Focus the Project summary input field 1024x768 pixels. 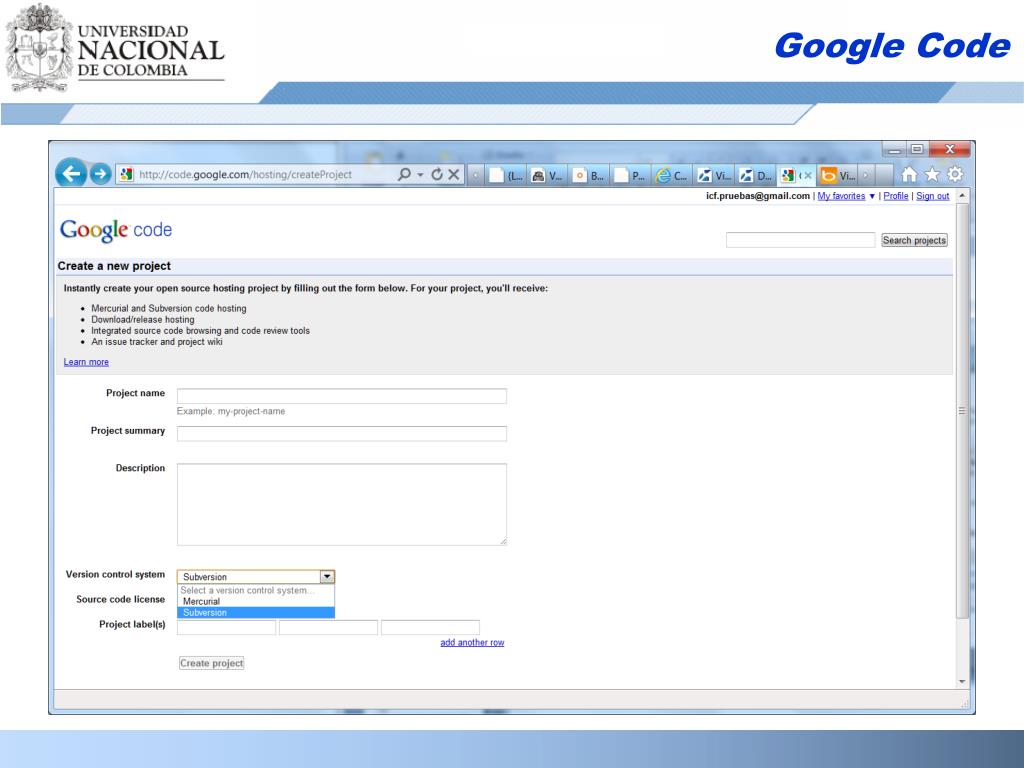(x=342, y=434)
